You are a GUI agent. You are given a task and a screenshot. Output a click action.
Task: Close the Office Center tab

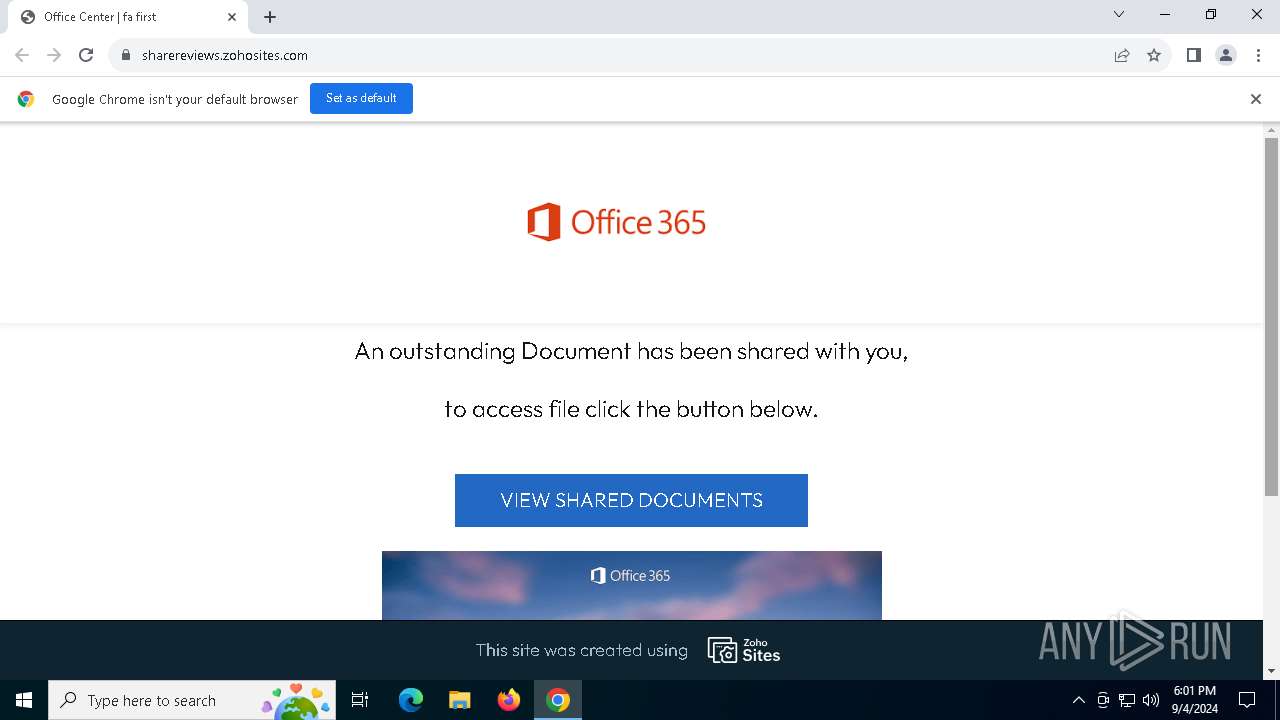232,17
